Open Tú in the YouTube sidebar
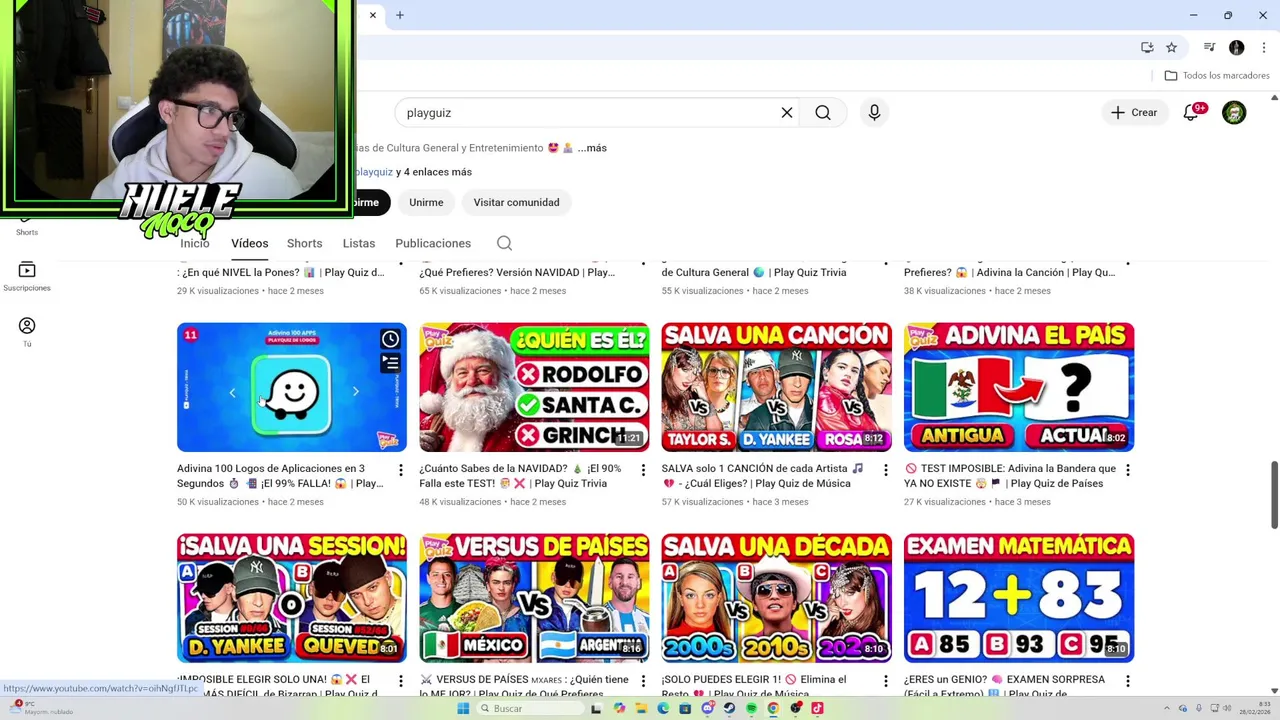The height and width of the screenshot is (720, 1280). [27, 332]
